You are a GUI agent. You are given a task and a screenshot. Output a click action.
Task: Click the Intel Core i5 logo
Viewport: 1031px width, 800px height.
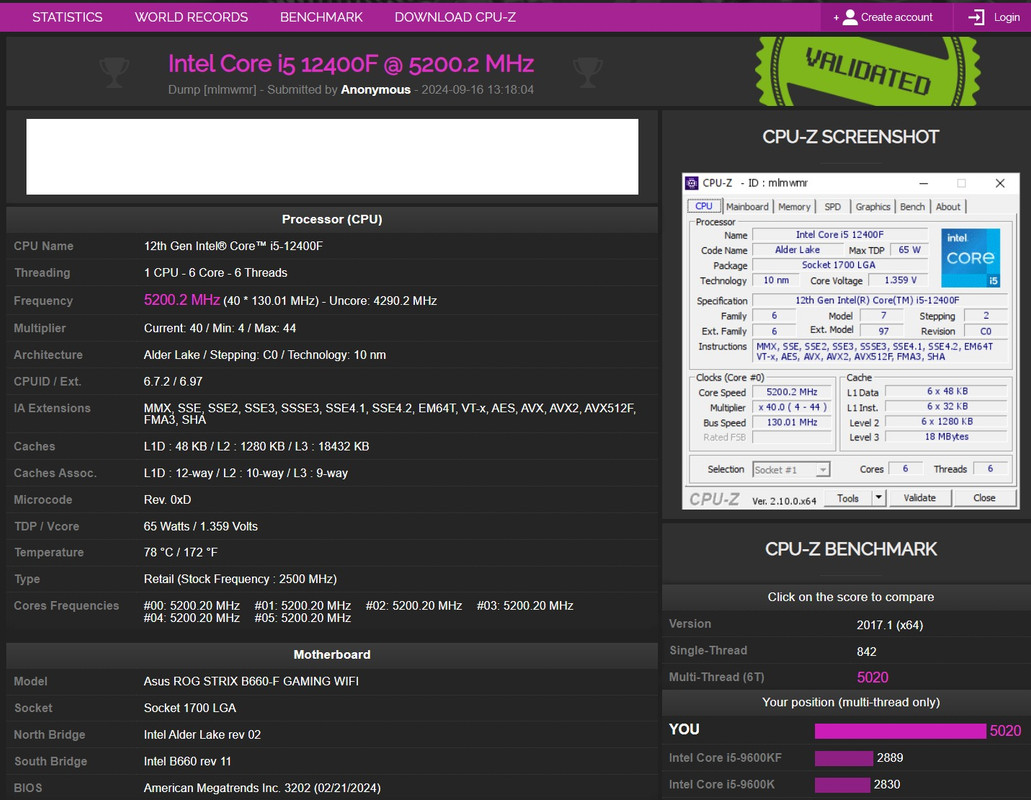971,258
